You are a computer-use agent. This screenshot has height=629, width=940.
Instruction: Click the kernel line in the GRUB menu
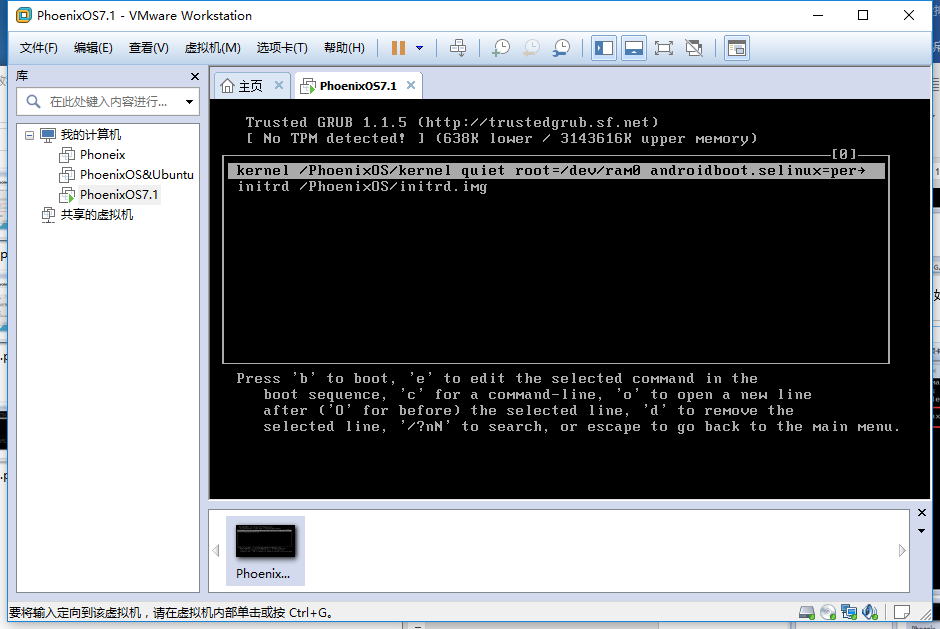pyautogui.click(x=556, y=171)
